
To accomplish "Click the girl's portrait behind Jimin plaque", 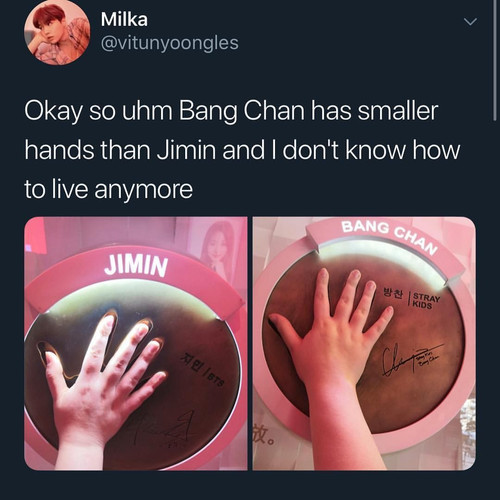I will pyautogui.click(x=220, y=248).
